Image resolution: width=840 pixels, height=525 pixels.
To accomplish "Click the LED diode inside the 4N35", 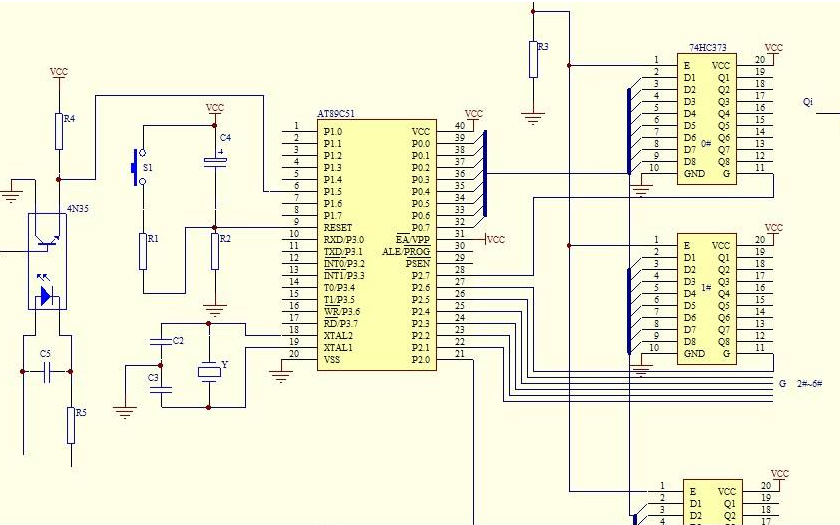I will click(x=45, y=295).
